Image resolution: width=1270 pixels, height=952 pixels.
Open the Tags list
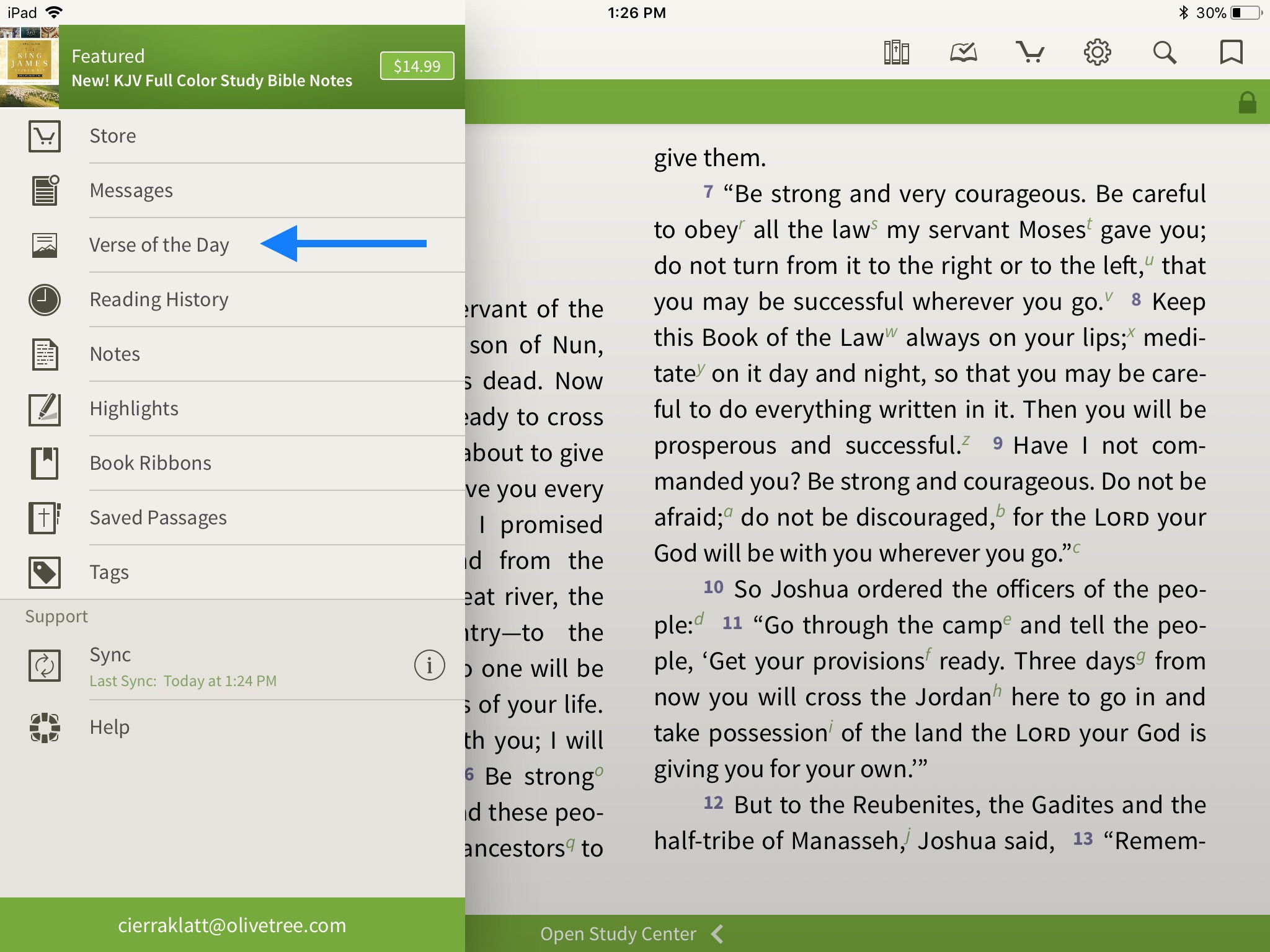click(233, 573)
